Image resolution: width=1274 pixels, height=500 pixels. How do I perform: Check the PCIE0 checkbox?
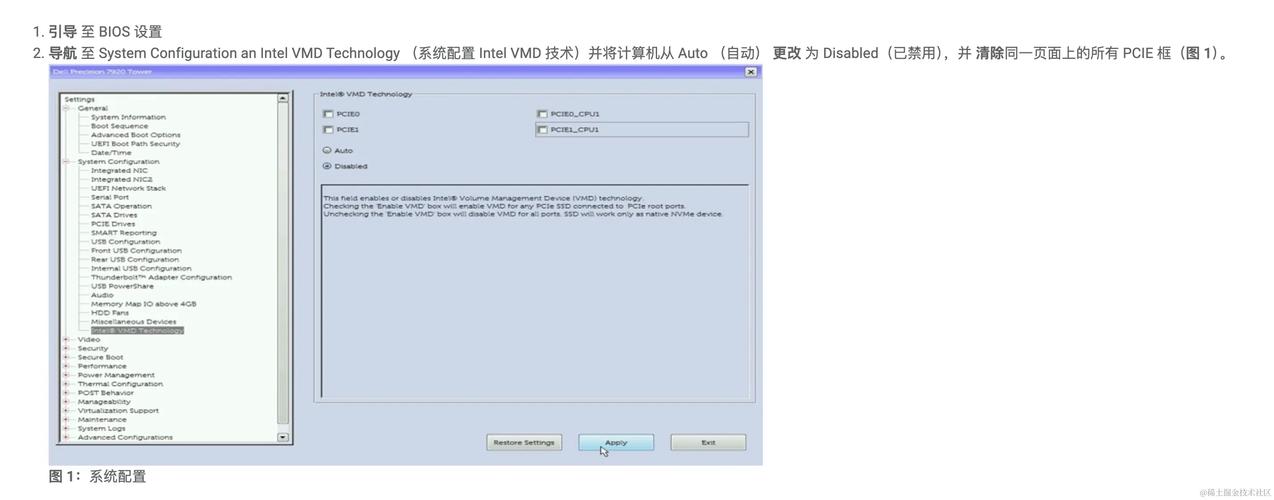pyautogui.click(x=328, y=114)
